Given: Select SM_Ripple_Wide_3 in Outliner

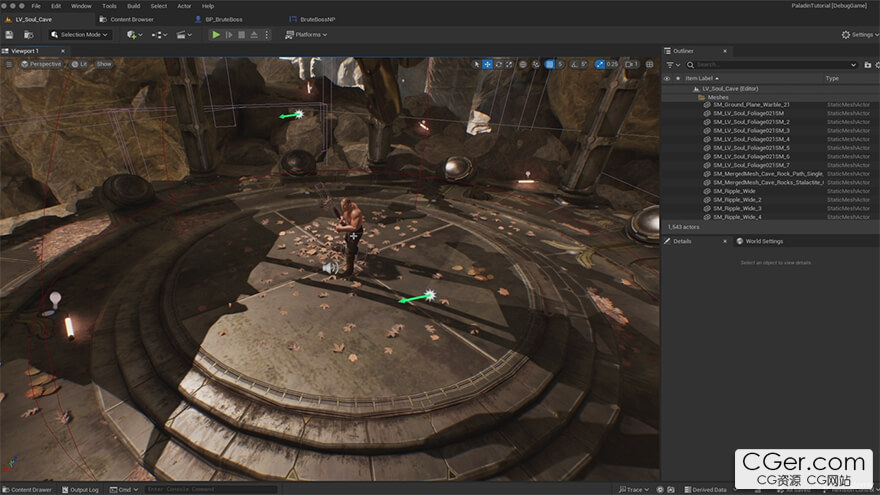Looking at the screenshot, I should [737, 208].
